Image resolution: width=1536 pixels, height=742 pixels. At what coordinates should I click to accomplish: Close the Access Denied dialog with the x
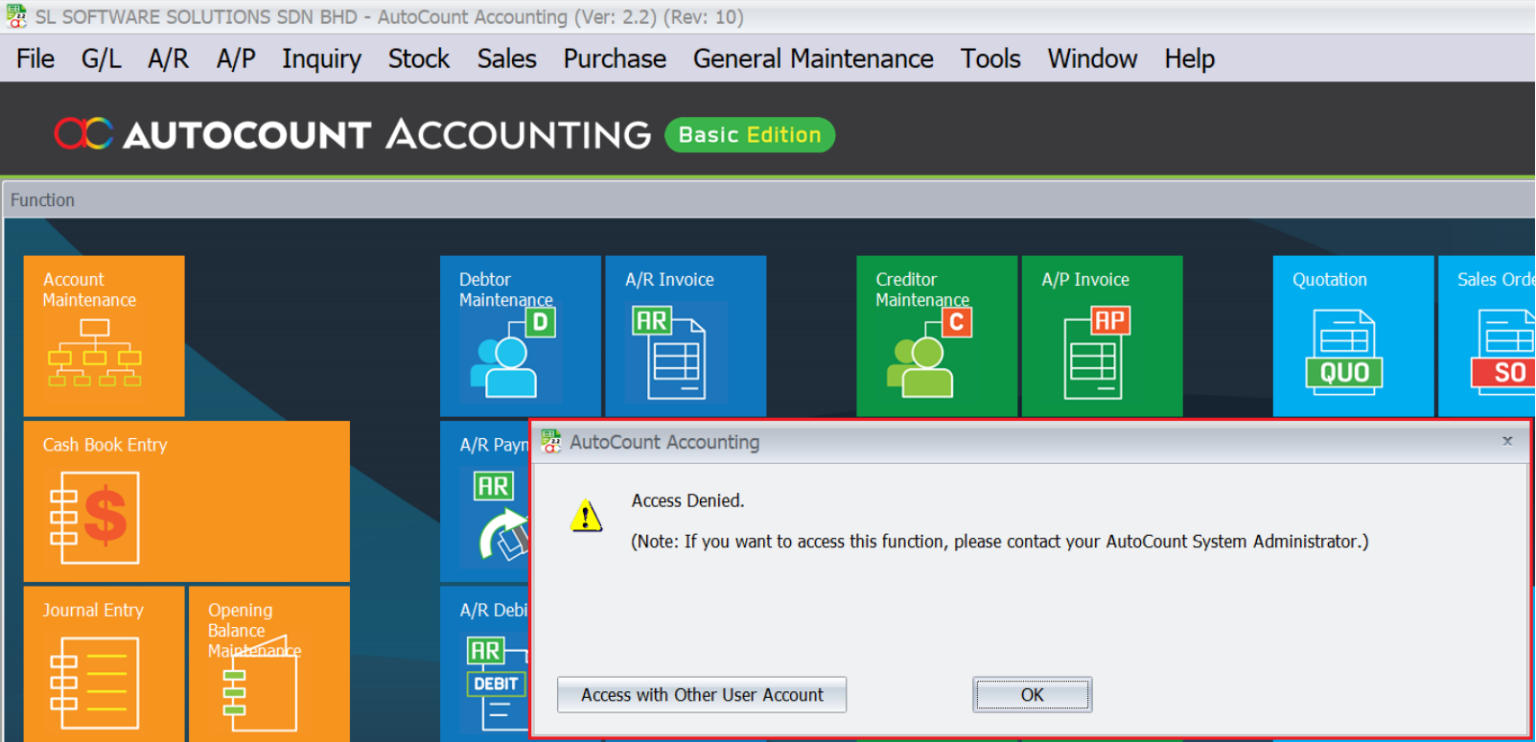tap(1507, 441)
